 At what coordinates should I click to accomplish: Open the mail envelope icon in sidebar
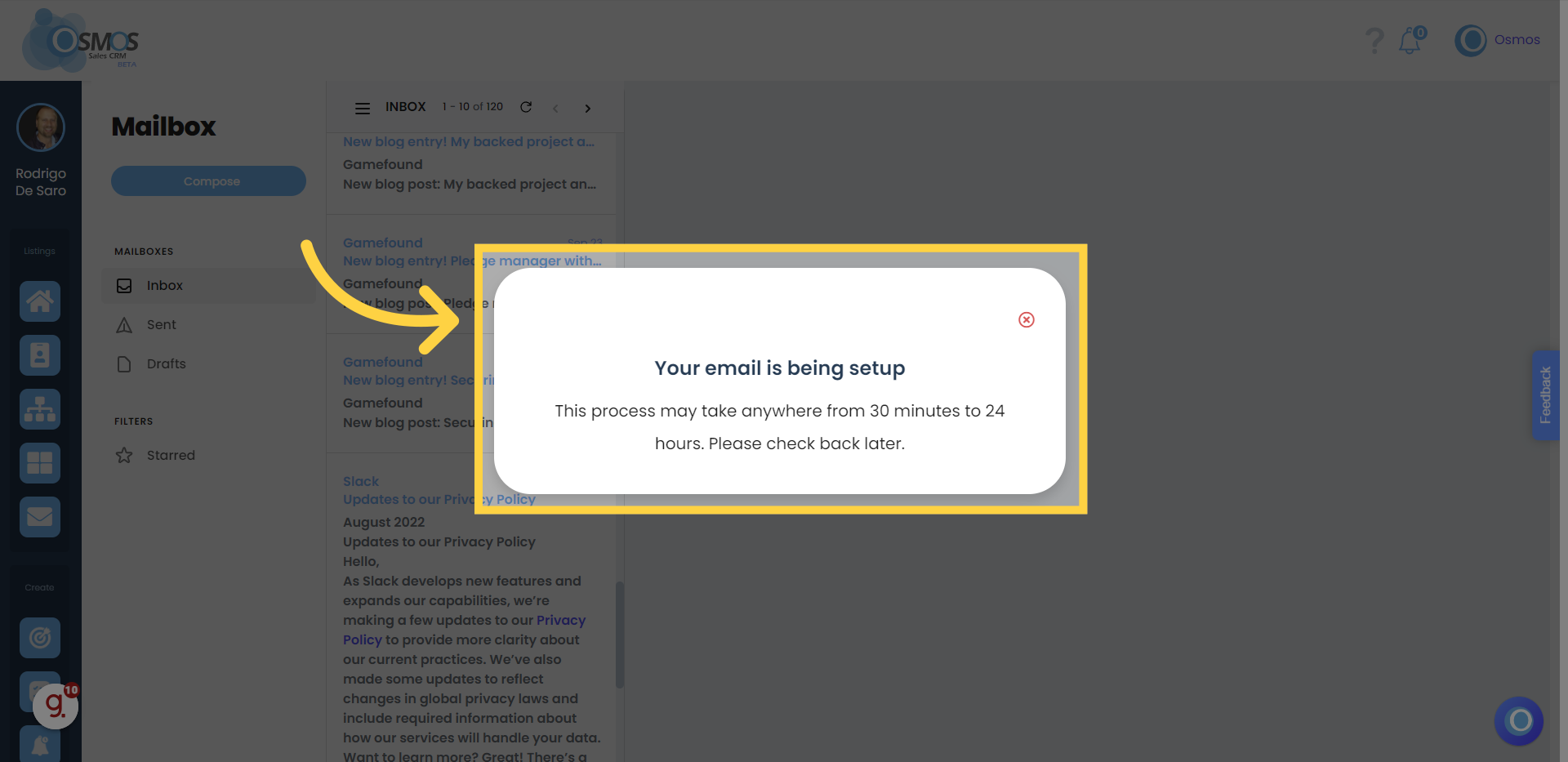coord(40,517)
